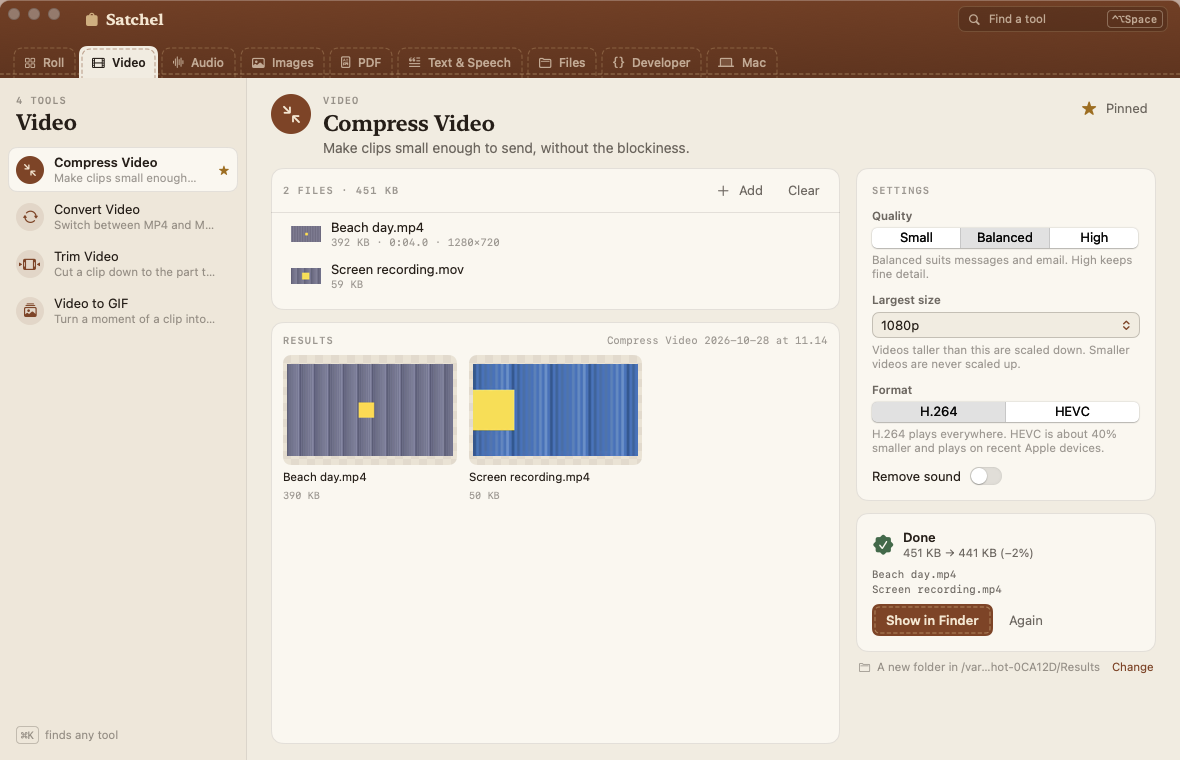
Task: Click the Video to GIF sidebar icon
Action: point(30,311)
